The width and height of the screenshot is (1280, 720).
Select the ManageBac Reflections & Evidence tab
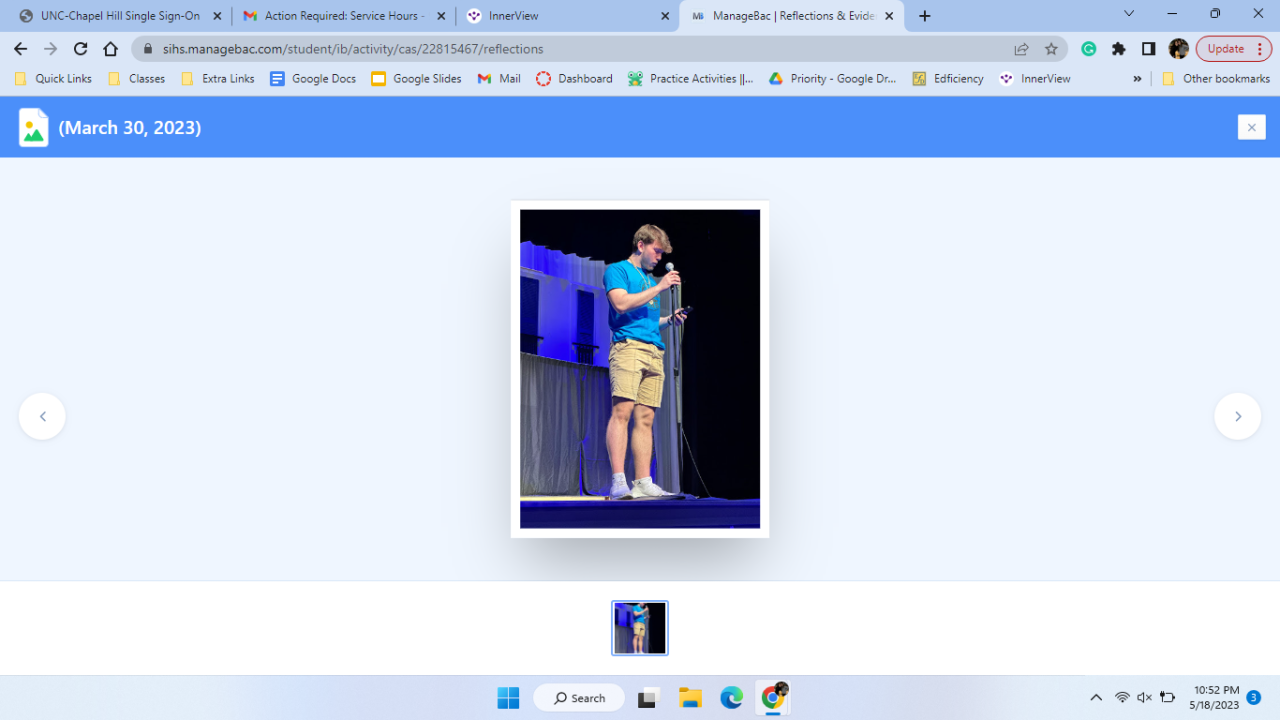coord(791,16)
